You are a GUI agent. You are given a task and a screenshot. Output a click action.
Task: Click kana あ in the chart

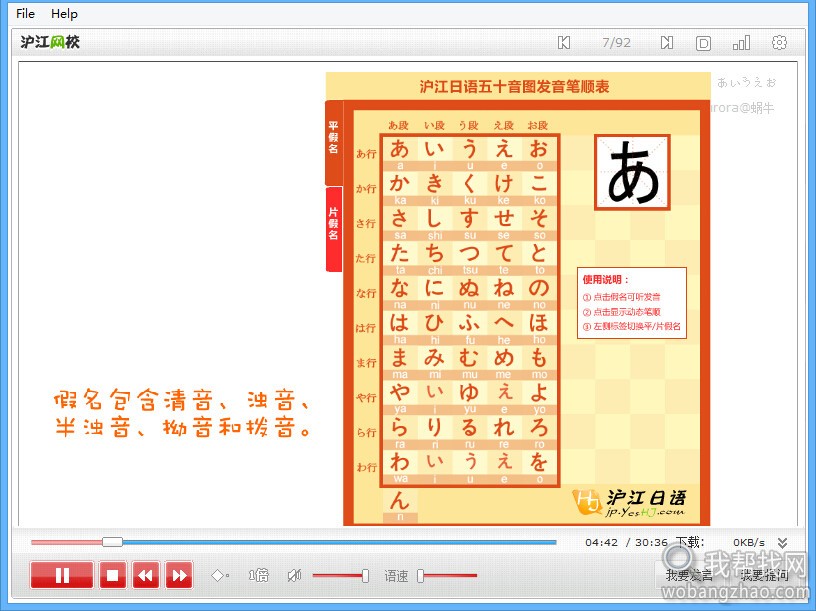click(x=400, y=149)
